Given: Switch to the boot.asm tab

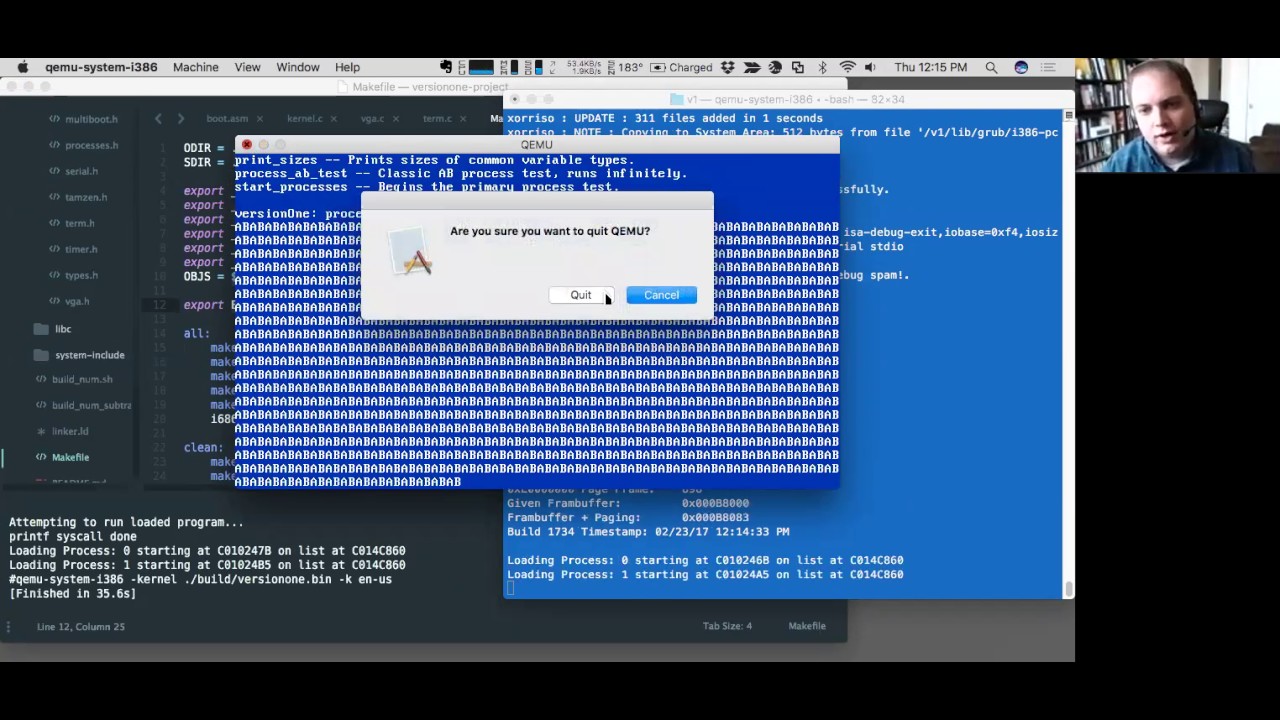Looking at the screenshot, I should [x=227, y=118].
